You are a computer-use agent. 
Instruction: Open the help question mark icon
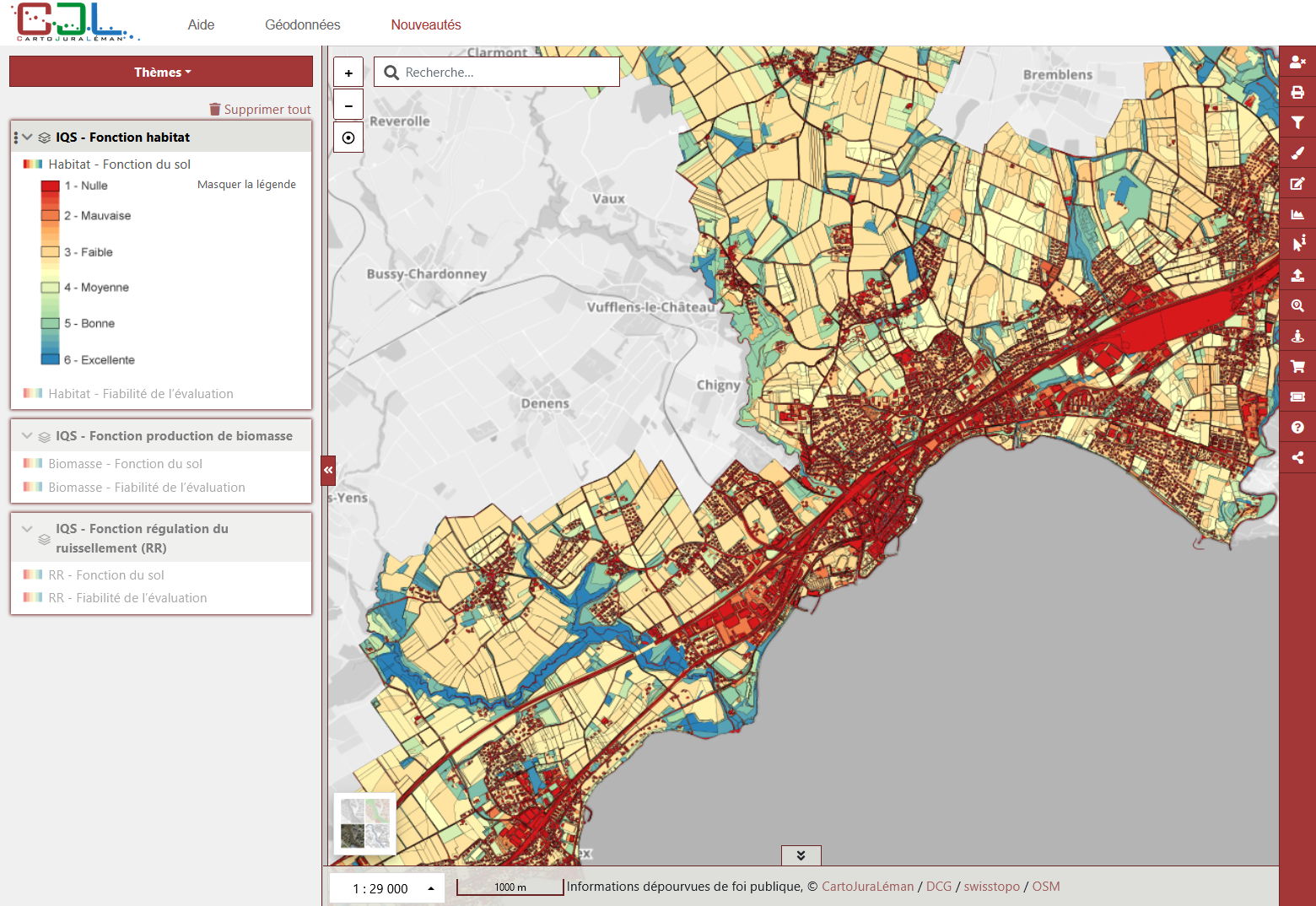click(x=1297, y=427)
